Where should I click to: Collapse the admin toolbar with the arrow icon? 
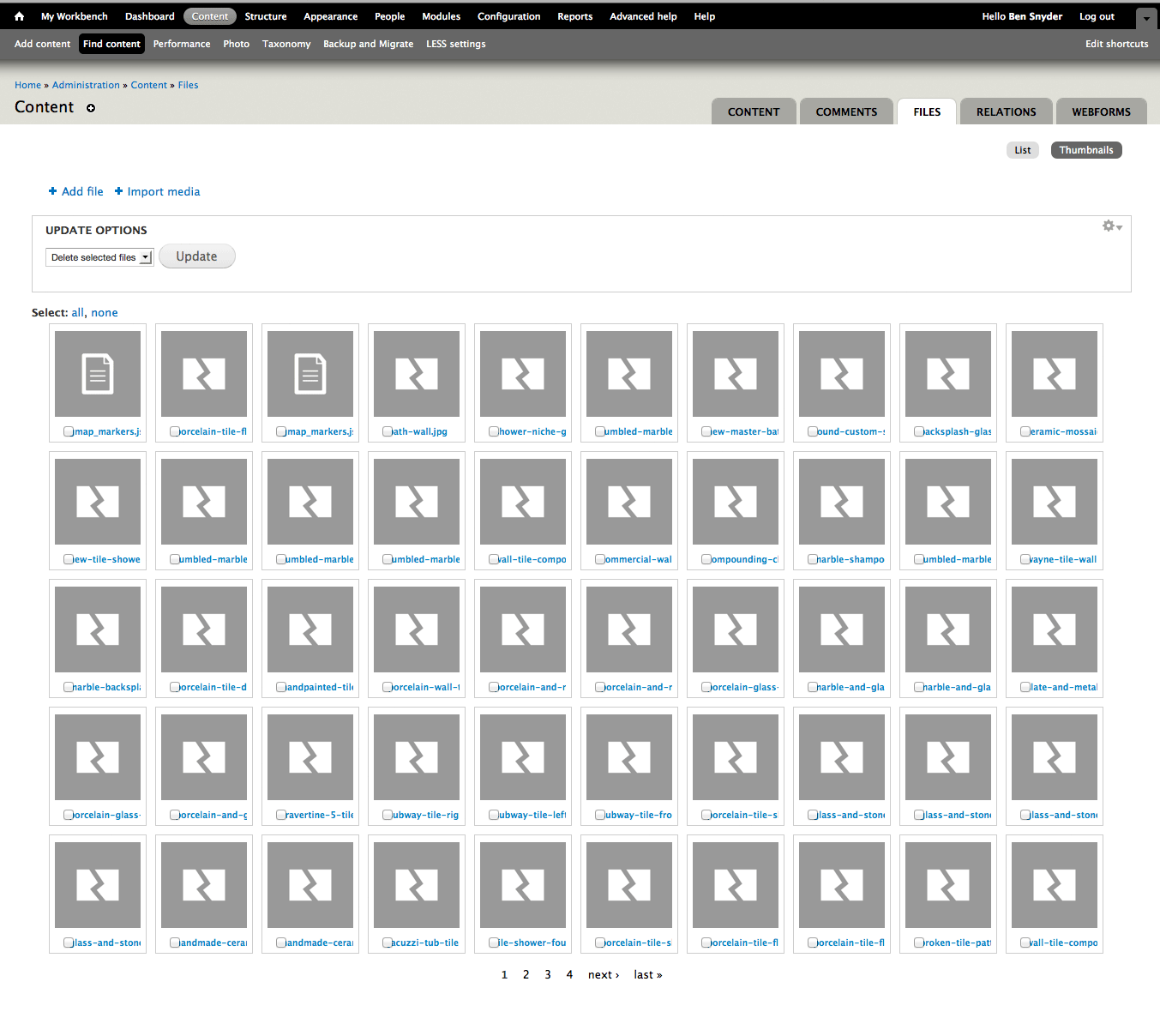click(1146, 18)
